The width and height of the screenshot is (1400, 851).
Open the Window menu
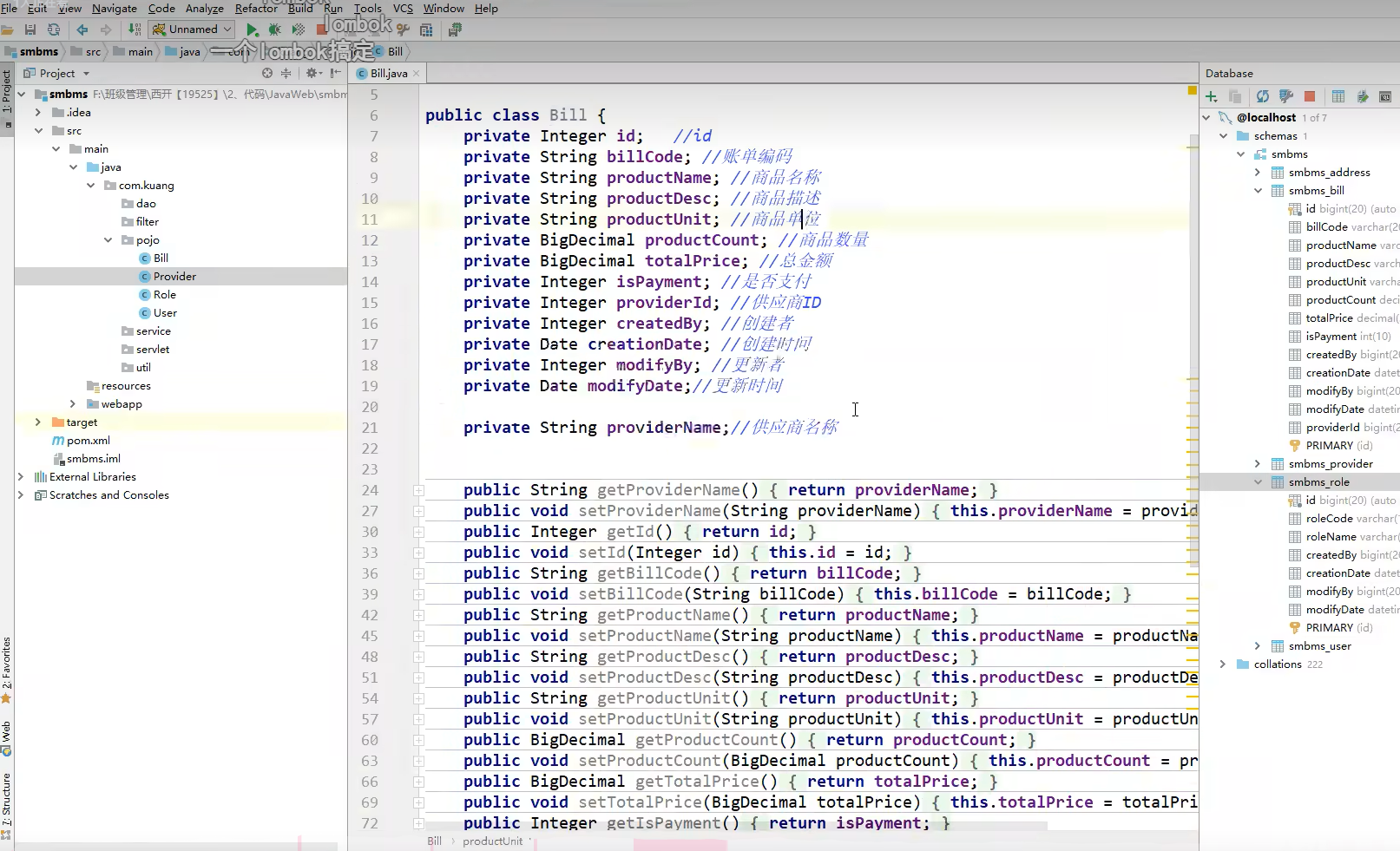pos(444,8)
